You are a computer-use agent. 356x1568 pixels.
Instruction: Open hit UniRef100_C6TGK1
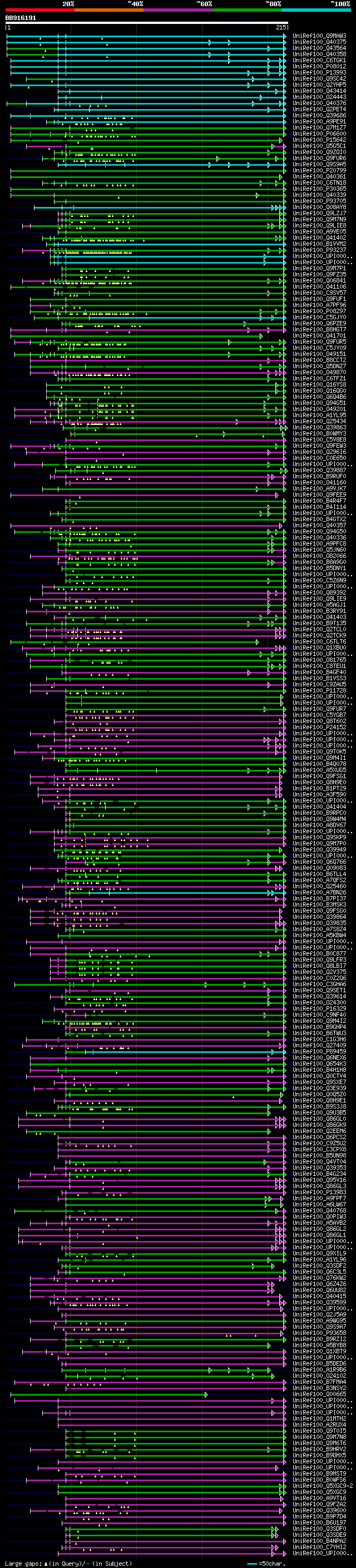click(319, 60)
